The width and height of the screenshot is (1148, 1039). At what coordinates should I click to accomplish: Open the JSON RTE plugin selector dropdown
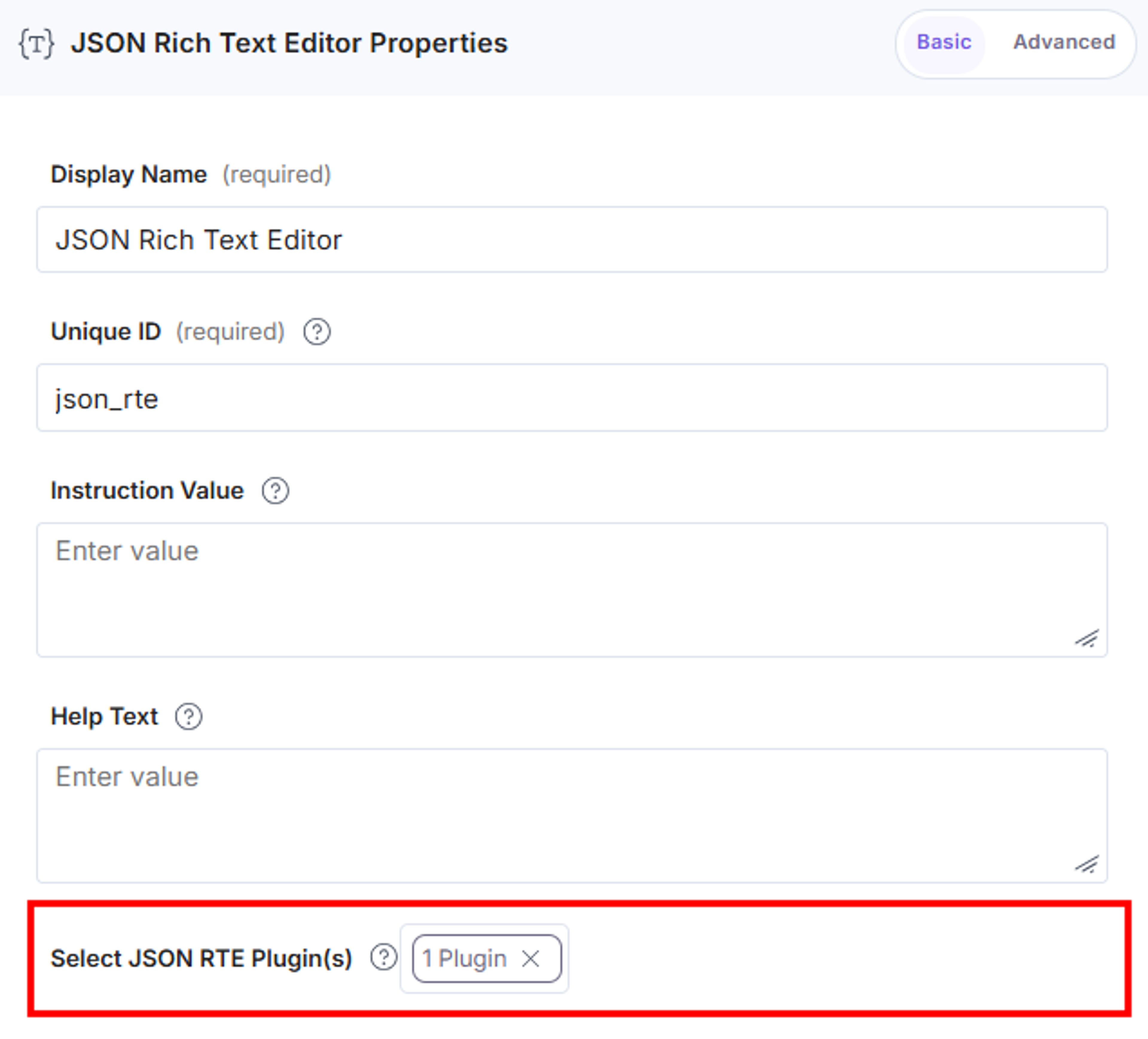pos(485,958)
